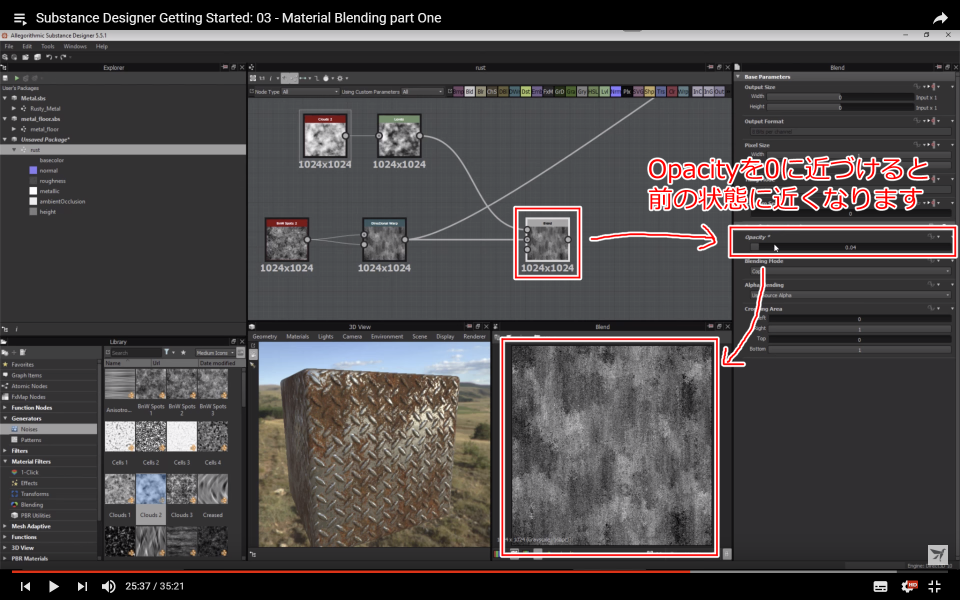The height and width of the screenshot is (600, 960).
Task: Open YouTube playlist menu icon
Action: (x=20, y=18)
